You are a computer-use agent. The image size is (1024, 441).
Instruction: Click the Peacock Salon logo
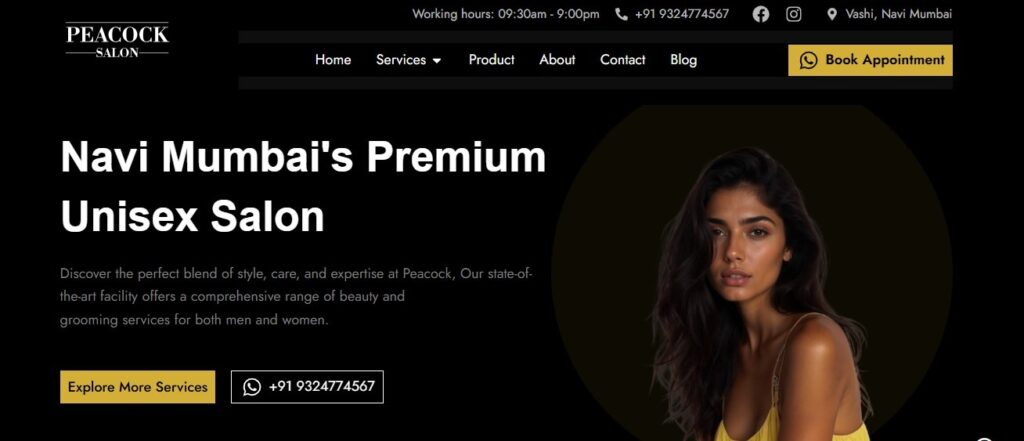(x=117, y=41)
